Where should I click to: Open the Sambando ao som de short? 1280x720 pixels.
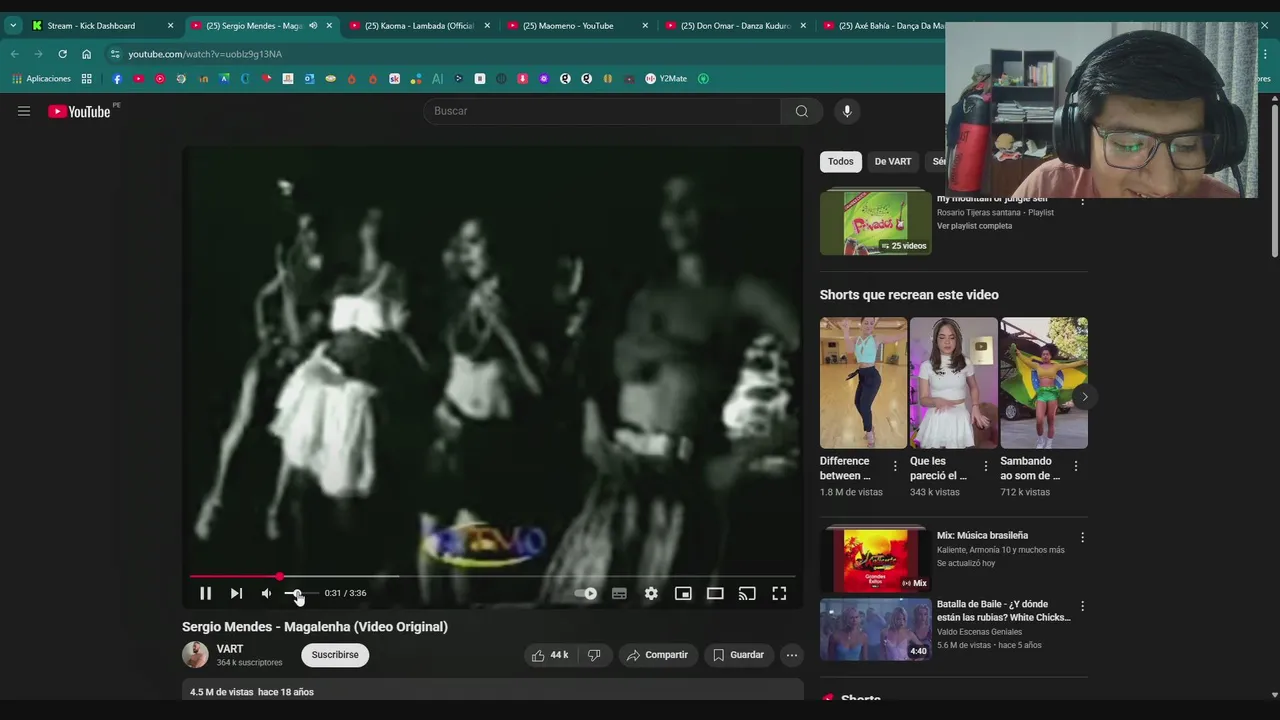[1044, 383]
